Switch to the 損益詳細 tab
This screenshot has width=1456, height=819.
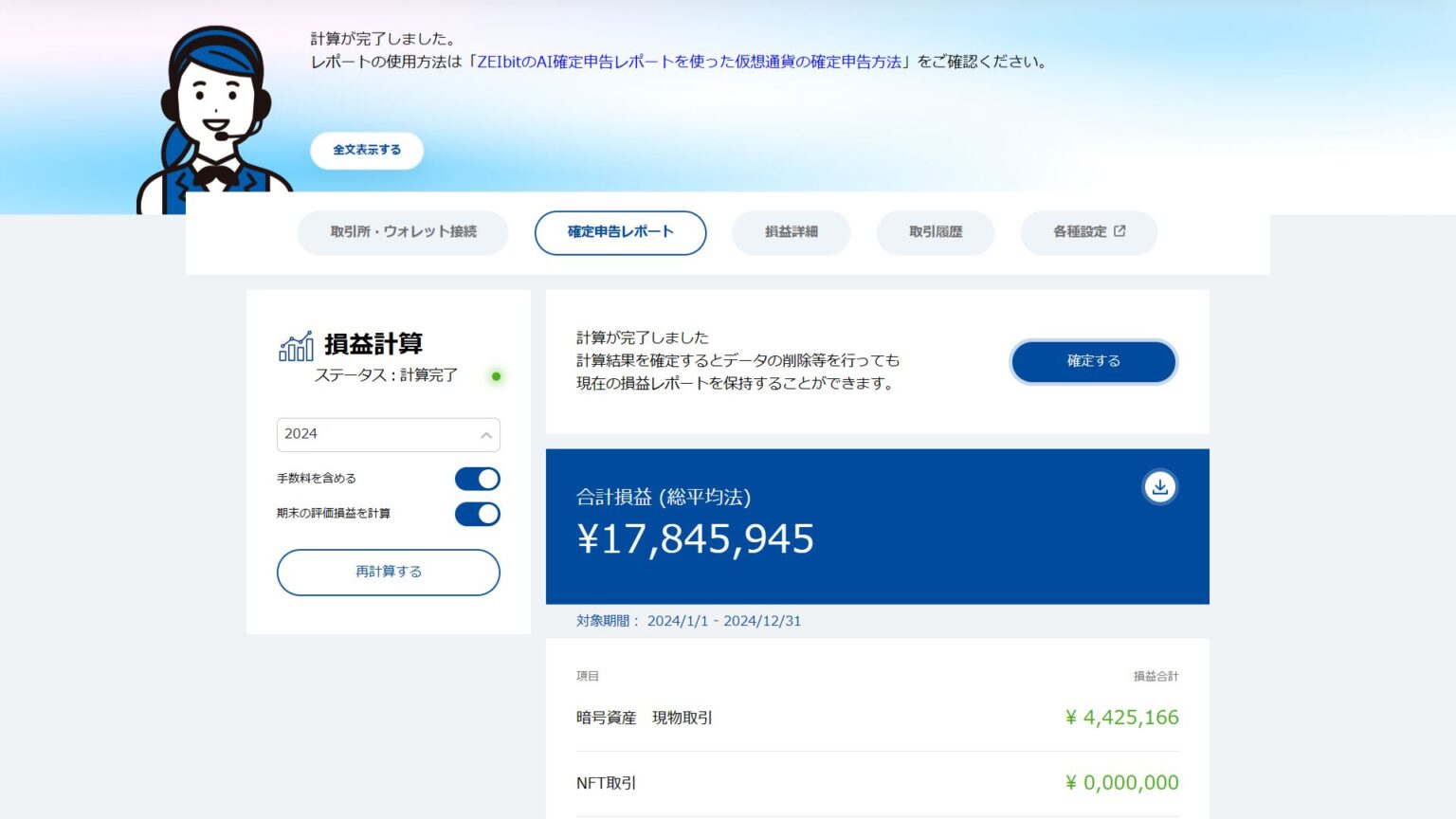[x=791, y=232]
